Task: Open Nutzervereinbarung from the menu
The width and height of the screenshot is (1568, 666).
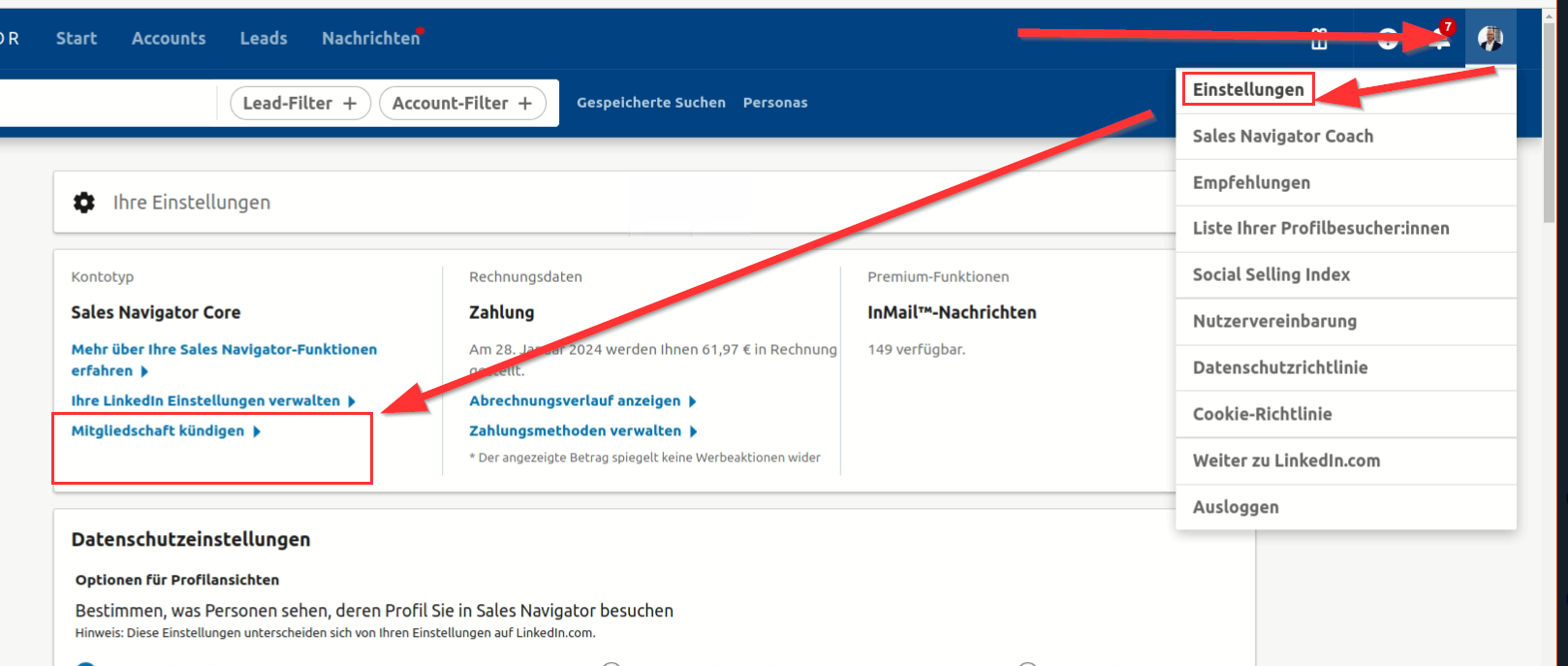Action: 1346,322
